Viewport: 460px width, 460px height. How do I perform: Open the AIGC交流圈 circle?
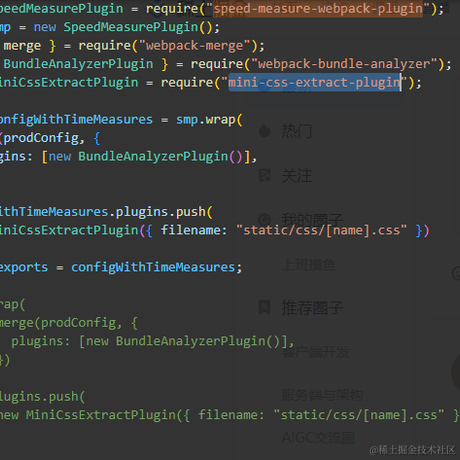coord(318,438)
